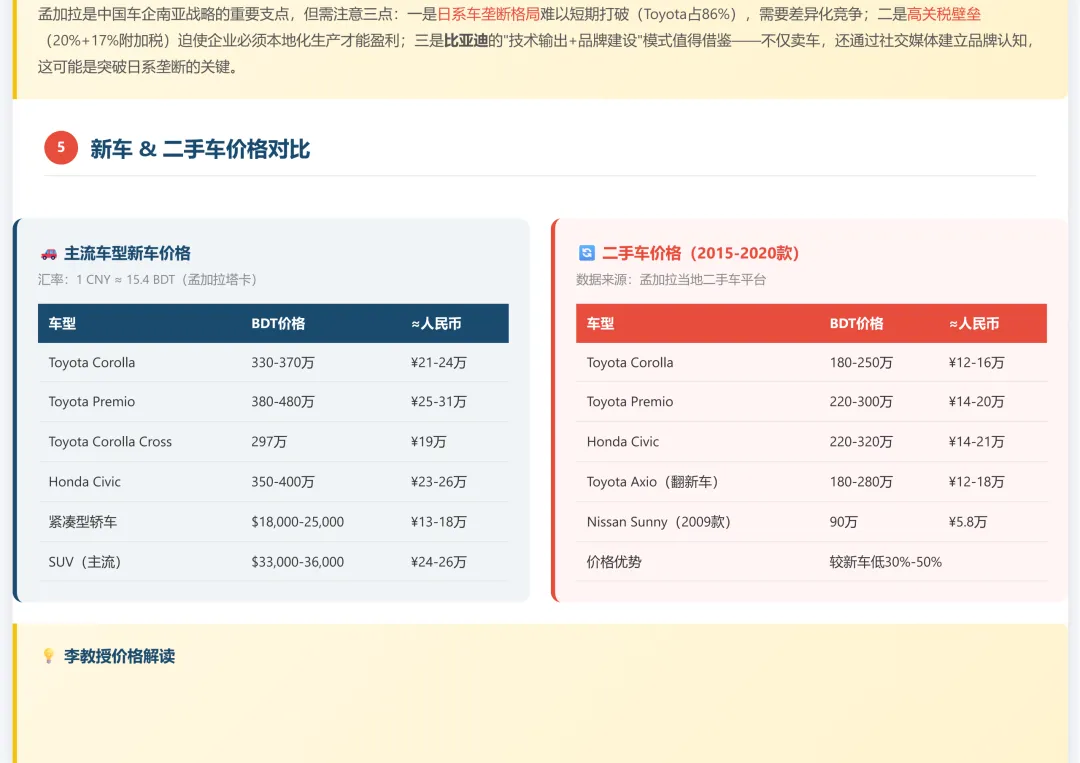
Task: Click the red car icon beside 主流车型新车价格
Action: [x=49, y=254]
